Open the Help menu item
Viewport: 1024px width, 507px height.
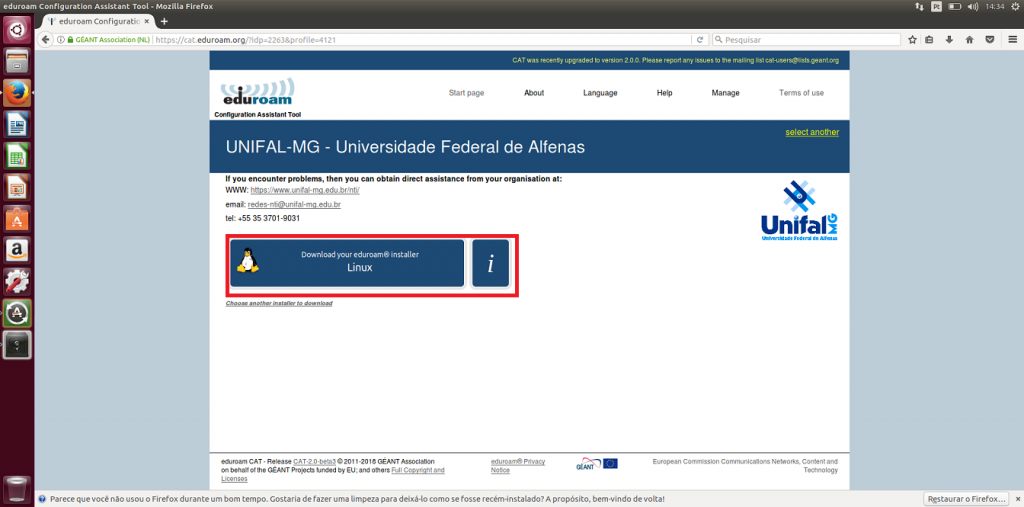pos(664,93)
